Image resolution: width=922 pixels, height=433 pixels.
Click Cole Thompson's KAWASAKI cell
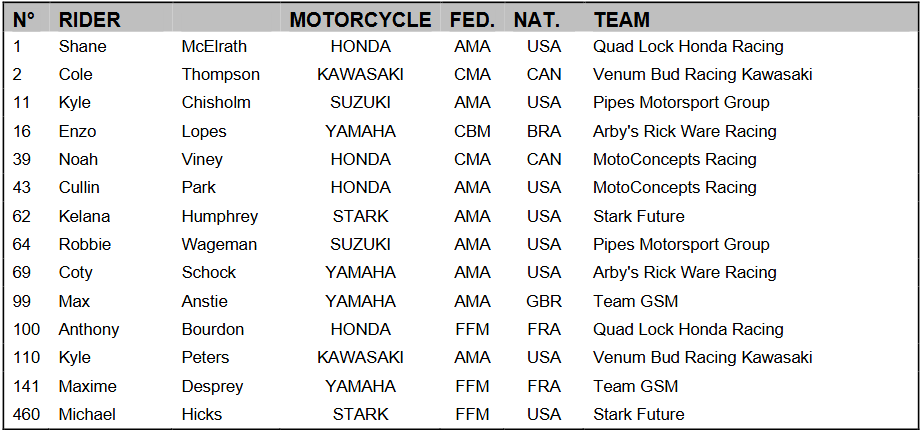(360, 74)
